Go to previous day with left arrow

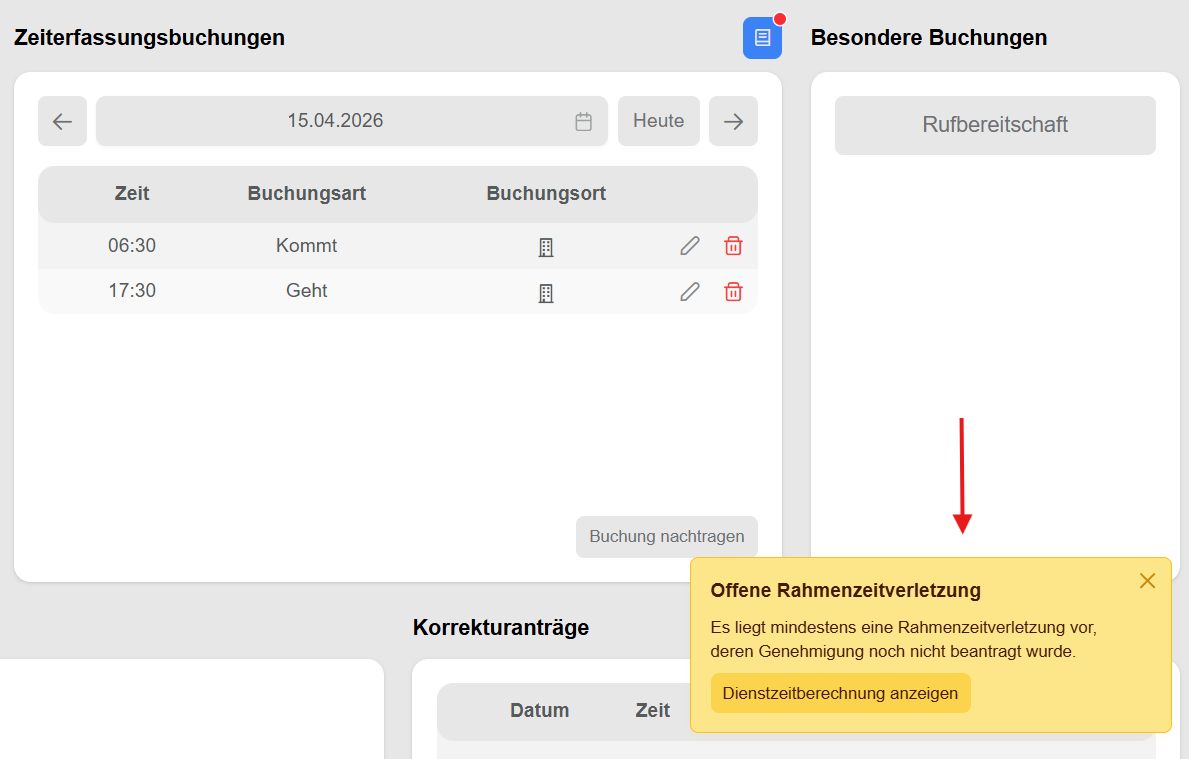pyautogui.click(x=62, y=121)
